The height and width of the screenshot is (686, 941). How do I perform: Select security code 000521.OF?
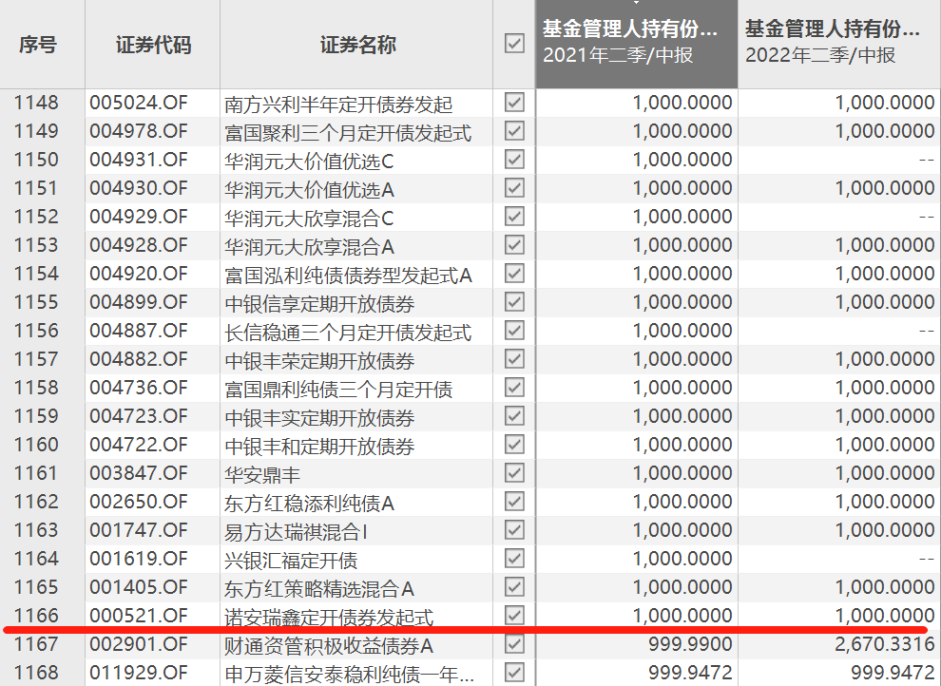coord(139,616)
